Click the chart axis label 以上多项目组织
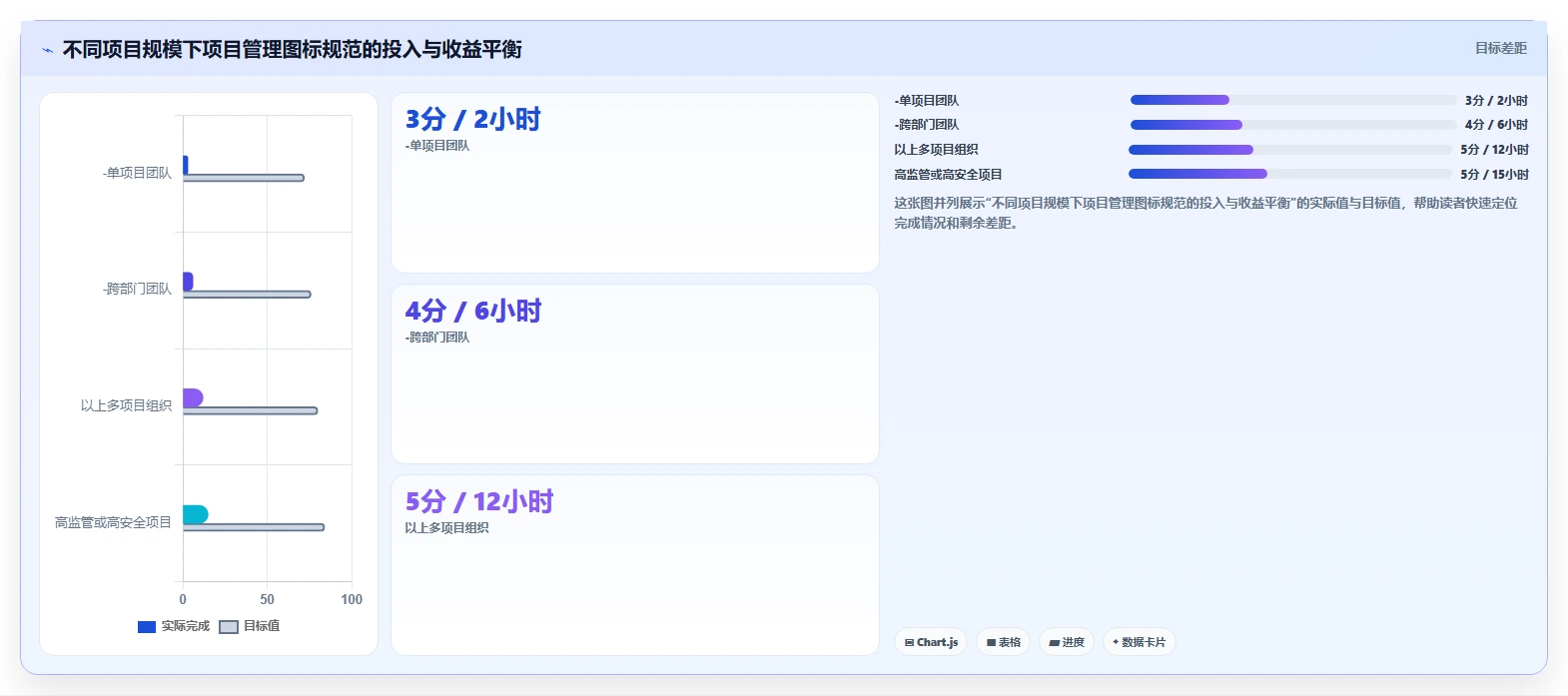The image size is (1568, 696). 126,406
